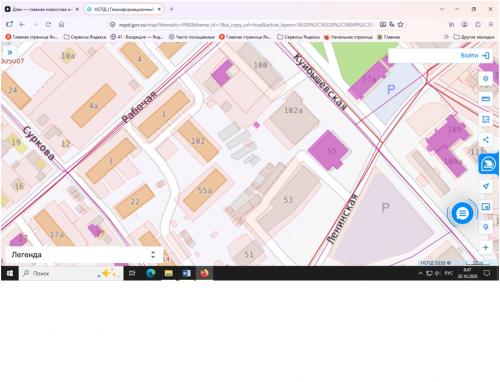Open Другие закладки folder
Viewport: 500px width, 382px height.
(474, 37)
